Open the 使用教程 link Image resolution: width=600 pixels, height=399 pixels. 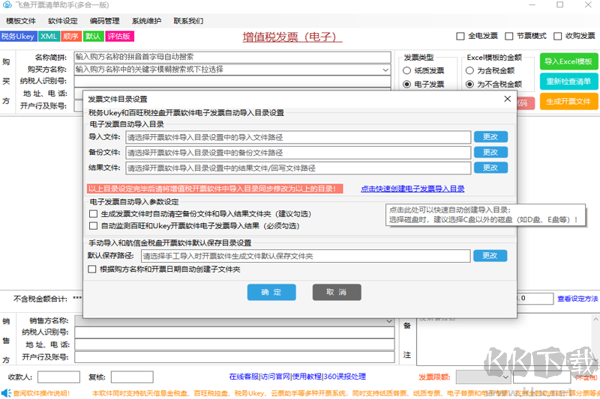[307, 377]
